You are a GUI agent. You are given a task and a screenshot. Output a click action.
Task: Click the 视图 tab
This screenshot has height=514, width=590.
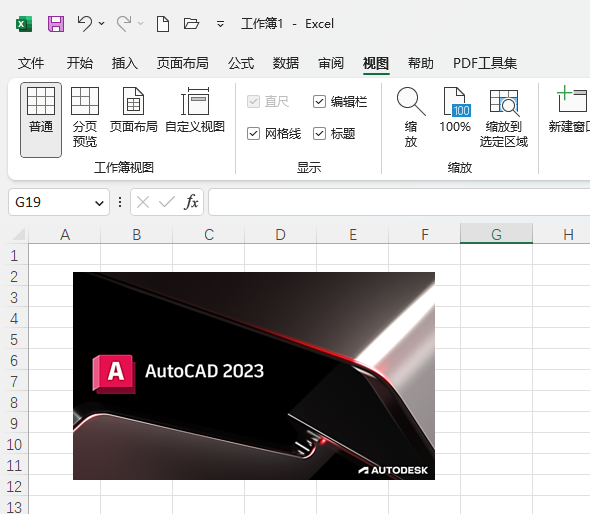(376, 63)
